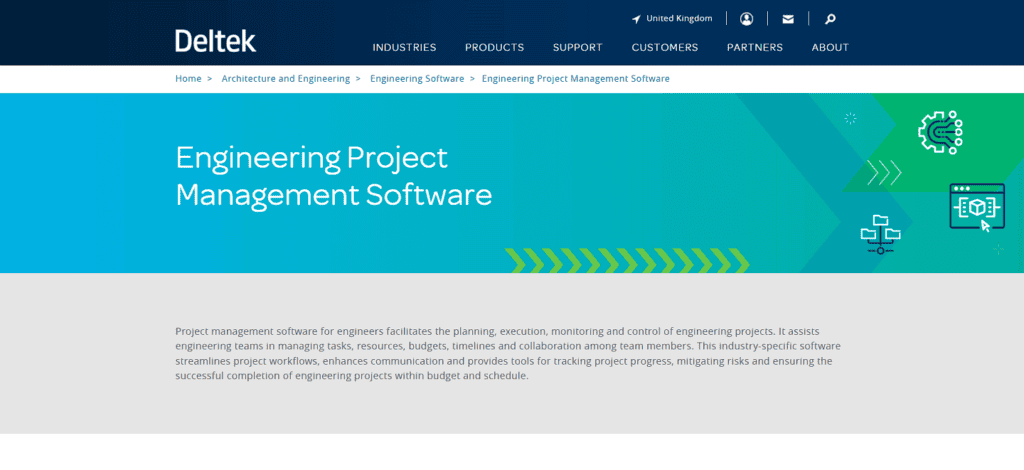This screenshot has width=1024, height=470.
Task: Open Architecture and Engineering breadcrumb link
Action: 285,78
